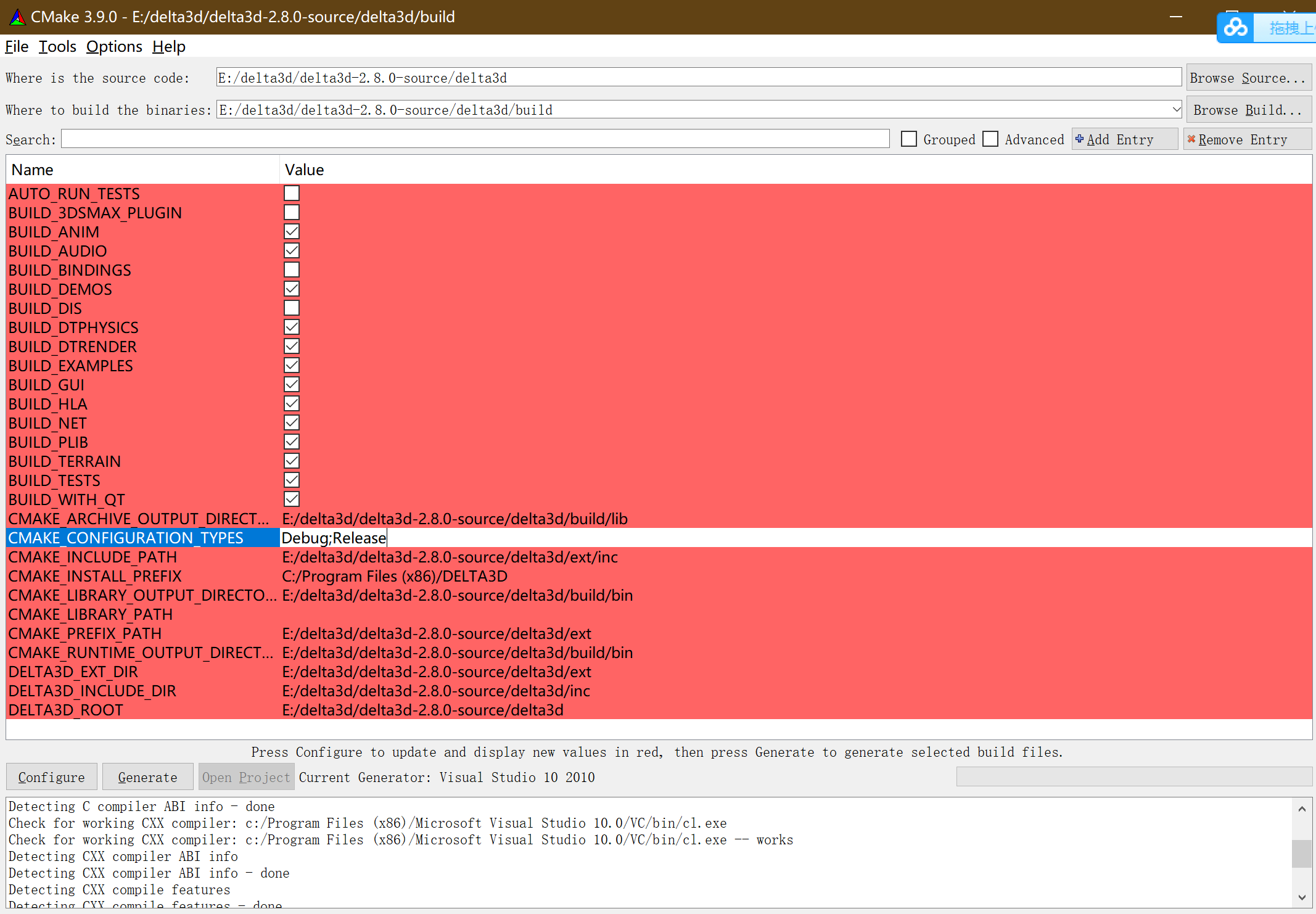Image resolution: width=1316 pixels, height=914 pixels.
Task: Open the Options menu
Action: point(114,46)
